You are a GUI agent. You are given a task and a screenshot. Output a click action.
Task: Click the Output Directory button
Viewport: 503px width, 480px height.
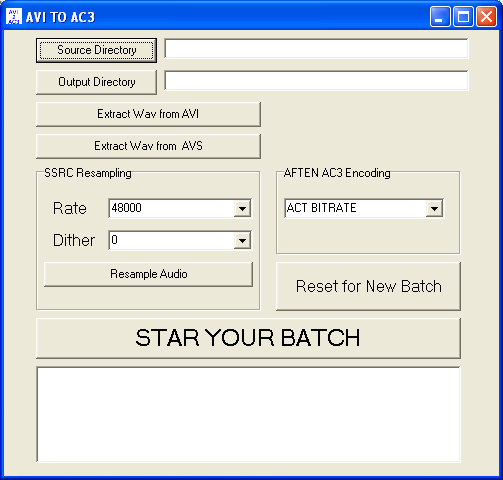(x=96, y=82)
